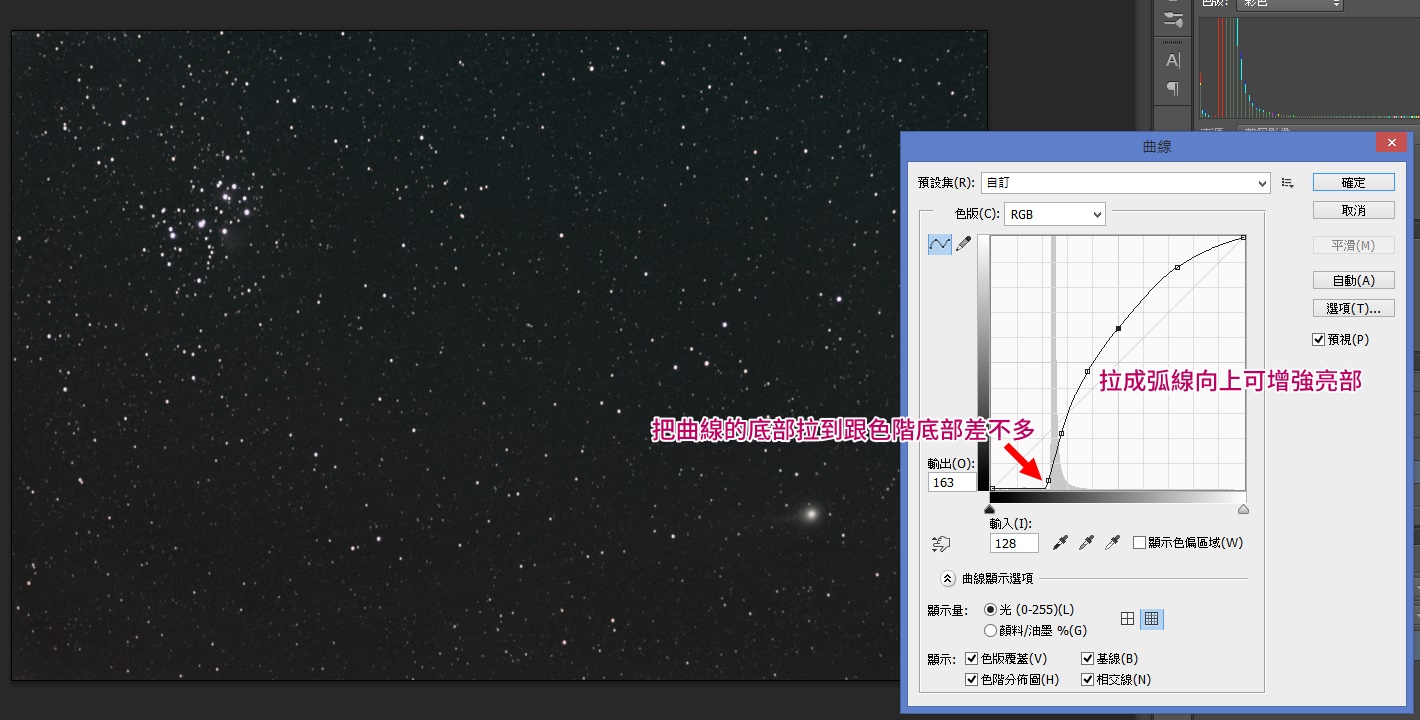Activate the on-image adjustment hand tool
This screenshot has height=720, width=1420.
pyautogui.click(x=940, y=543)
